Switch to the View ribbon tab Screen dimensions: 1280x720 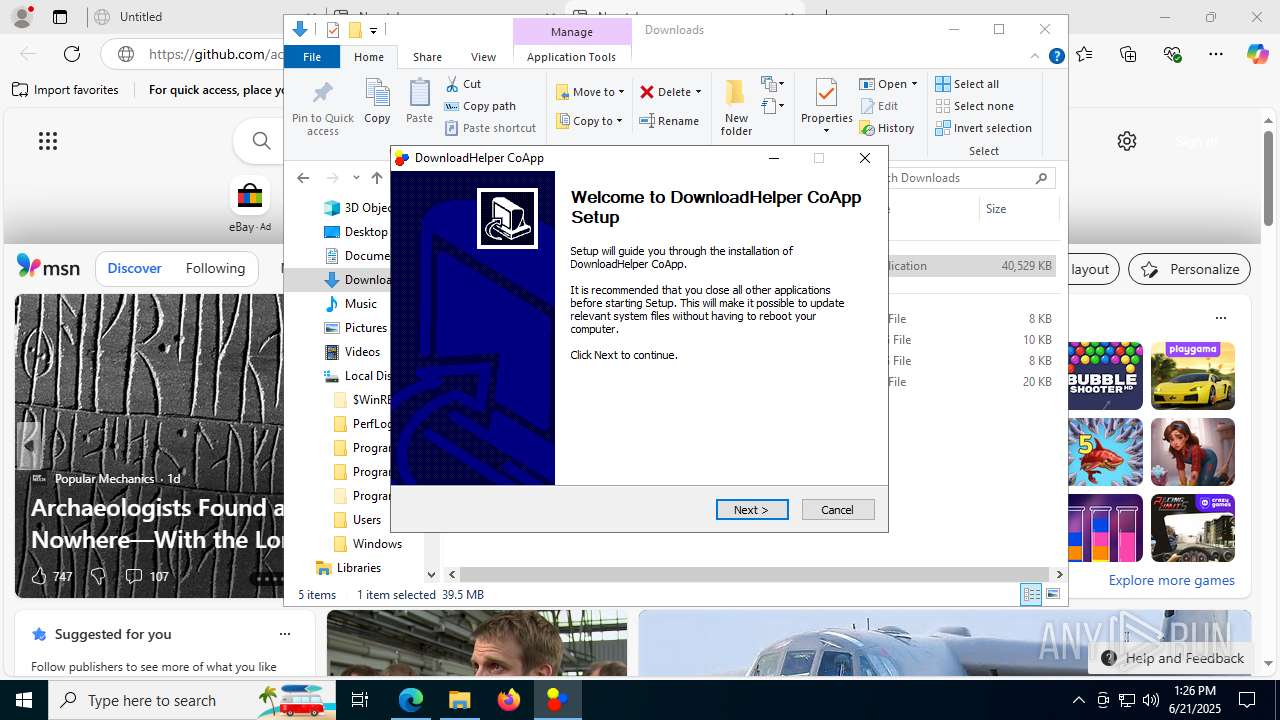pyautogui.click(x=483, y=57)
